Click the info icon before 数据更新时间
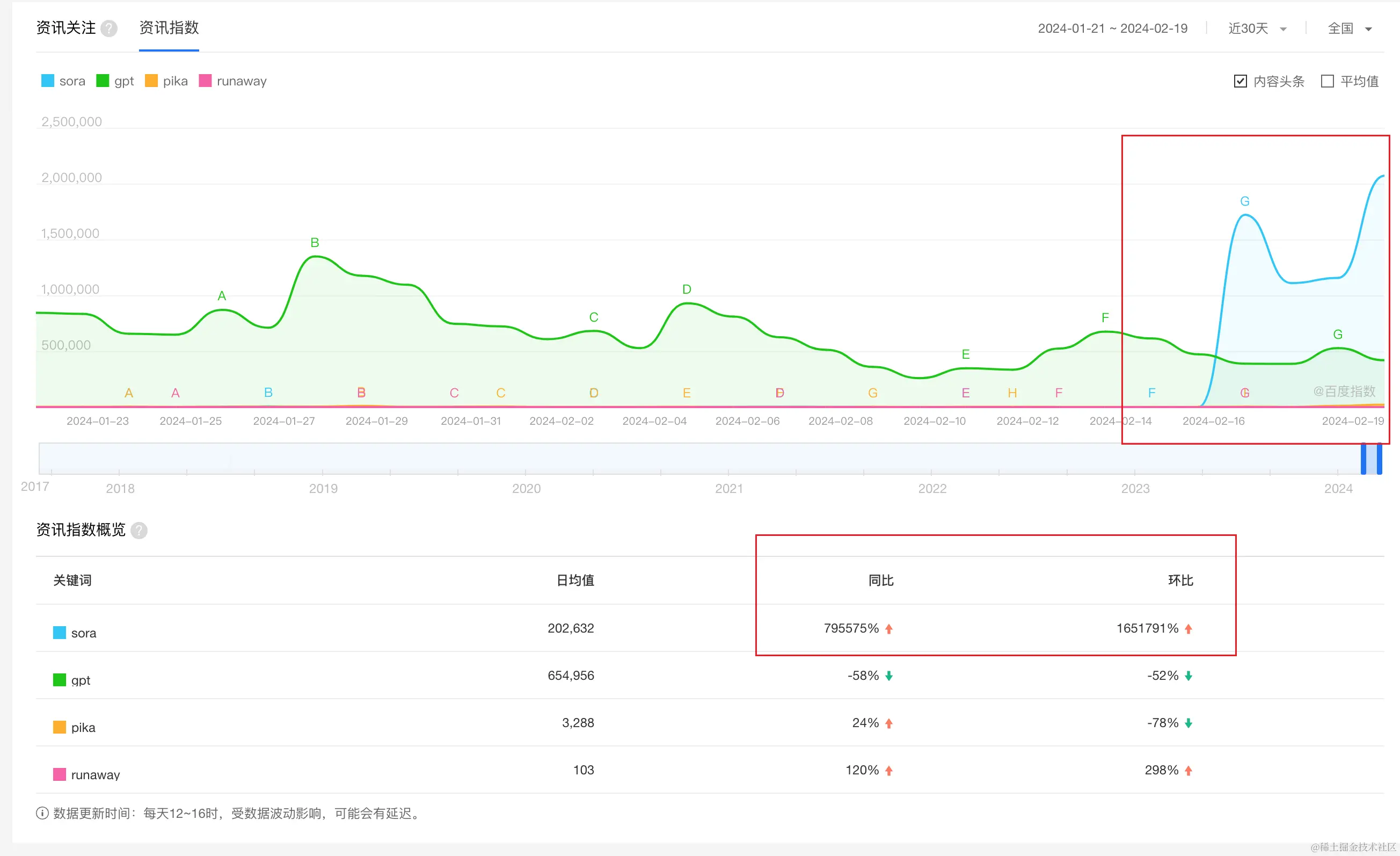1400x856 pixels. click(42, 814)
